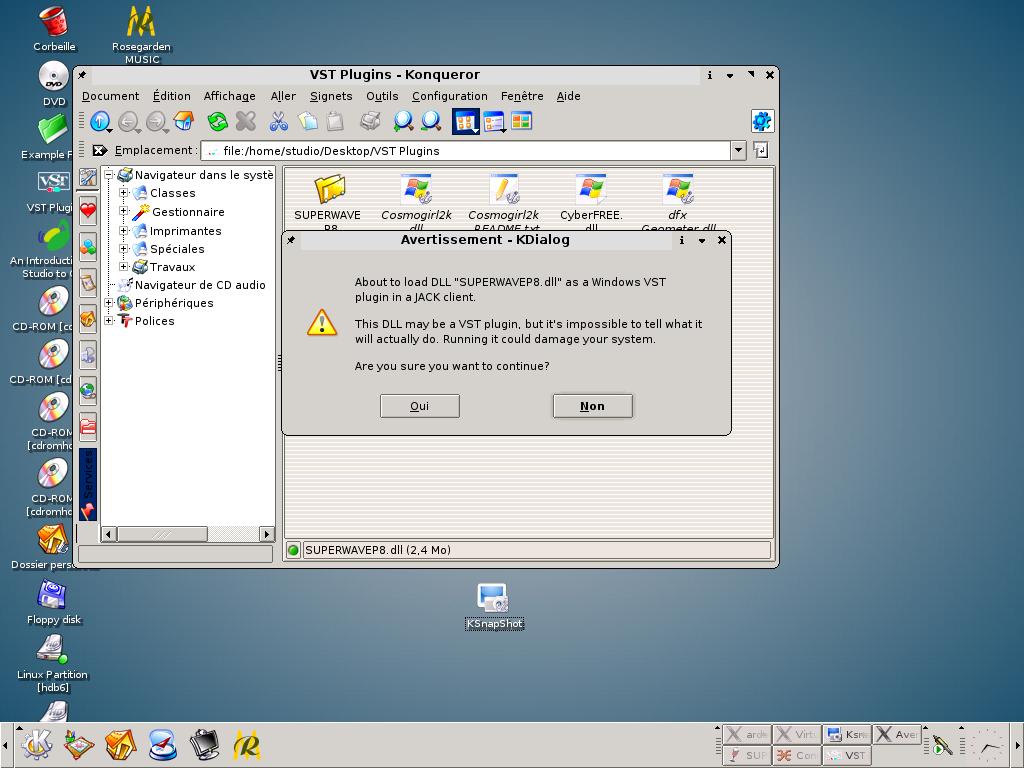The height and width of the screenshot is (768, 1024).
Task: Click the scissors Cut icon in the toolbar
Action: 279,122
